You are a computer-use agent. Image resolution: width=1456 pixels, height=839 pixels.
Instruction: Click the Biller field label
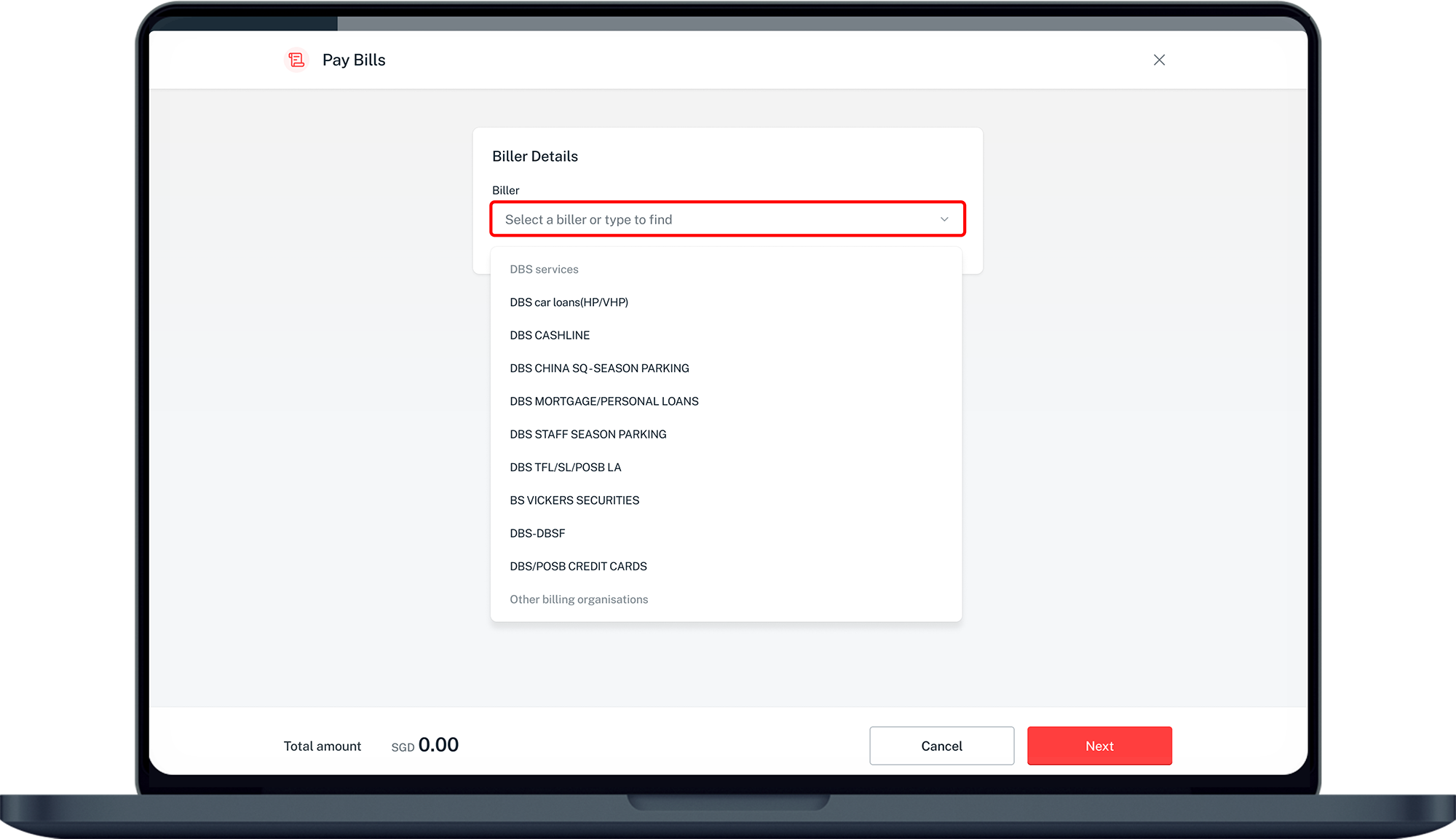click(x=505, y=190)
